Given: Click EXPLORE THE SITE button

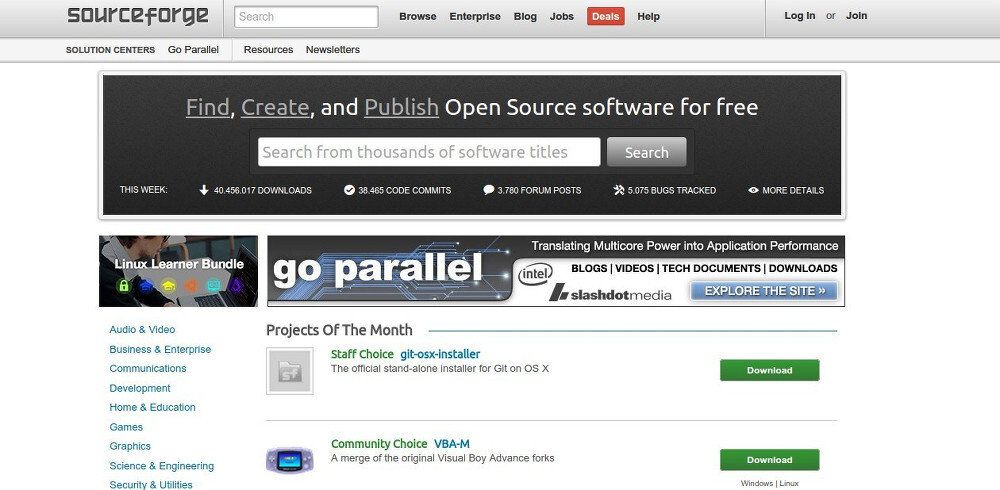Looking at the screenshot, I should click(764, 291).
